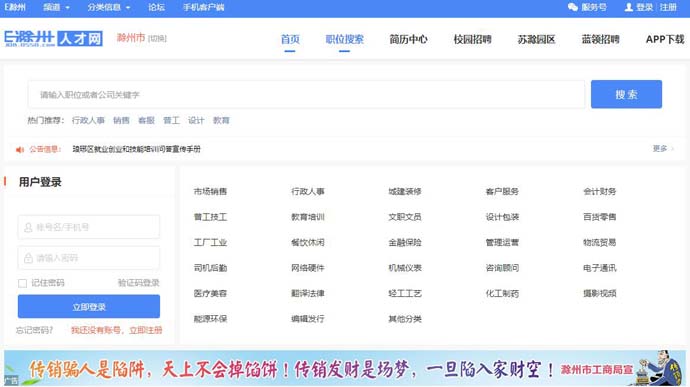
Task: Select hot recommendation 教育
Action: pos(221,120)
